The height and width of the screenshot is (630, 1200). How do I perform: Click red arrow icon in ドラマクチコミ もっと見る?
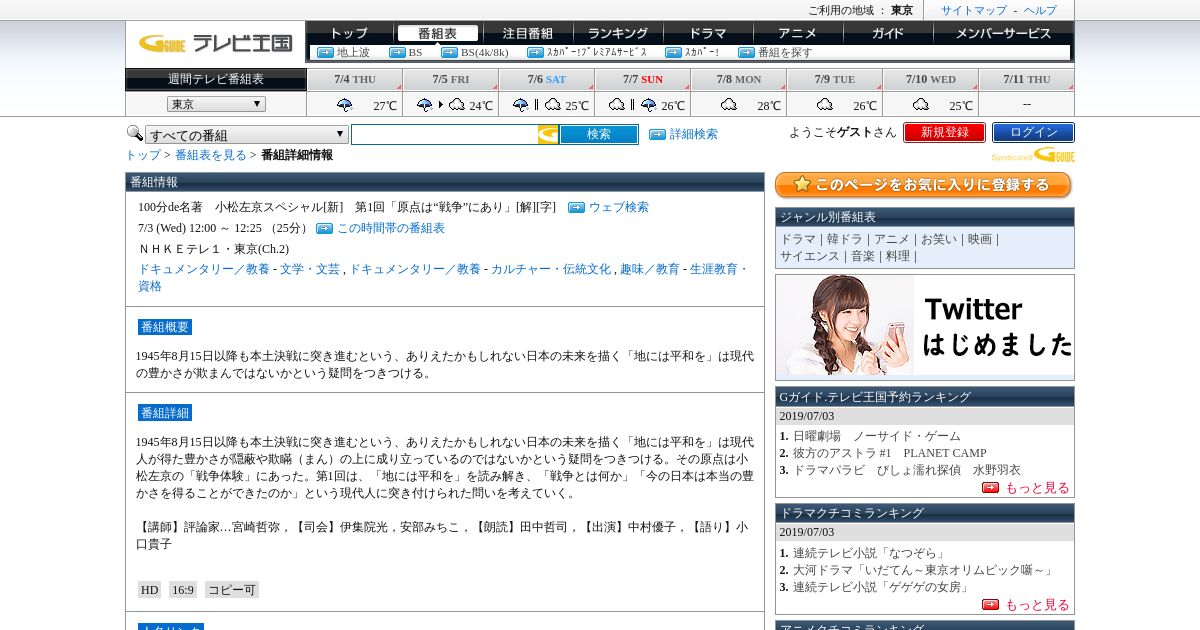[x=990, y=605]
